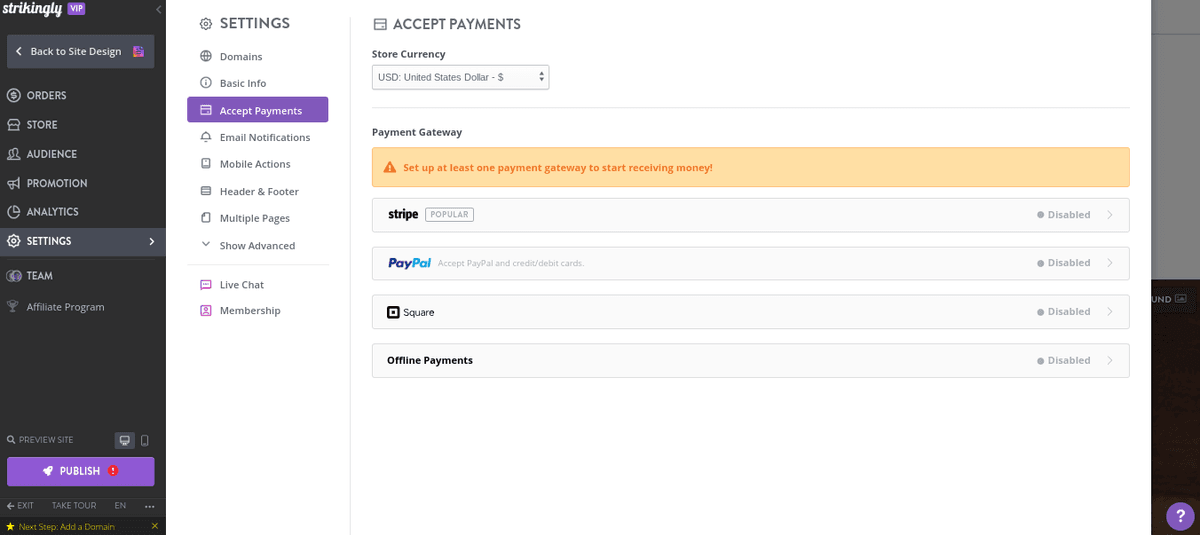Go to Domains settings
This screenshot has width=1200, height=535.
[x=240, y=57]
